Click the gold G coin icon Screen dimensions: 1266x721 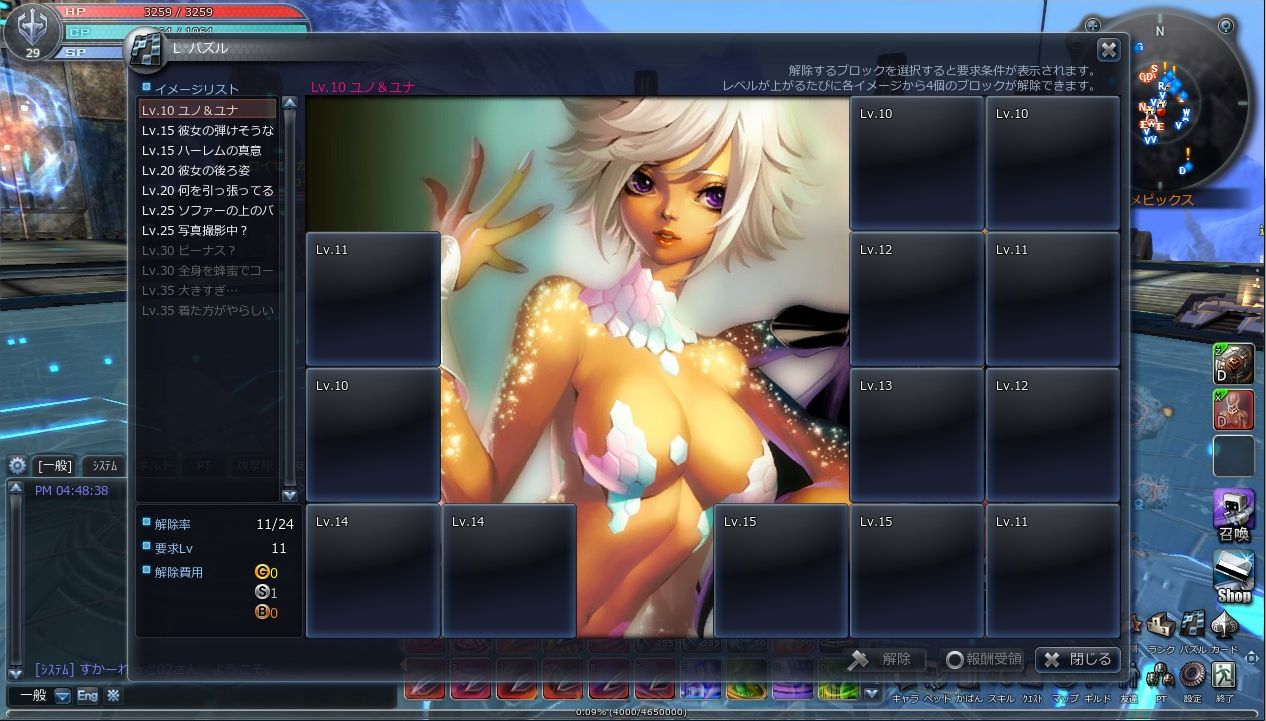(x=262, y=572)
